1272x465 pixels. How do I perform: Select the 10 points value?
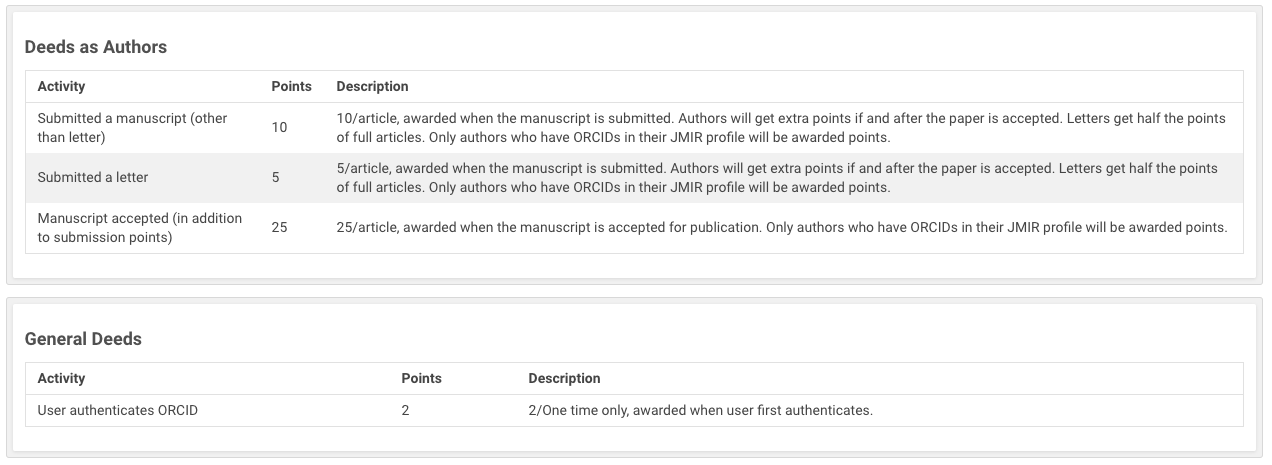pyautogui.click(x=279, y=128)
